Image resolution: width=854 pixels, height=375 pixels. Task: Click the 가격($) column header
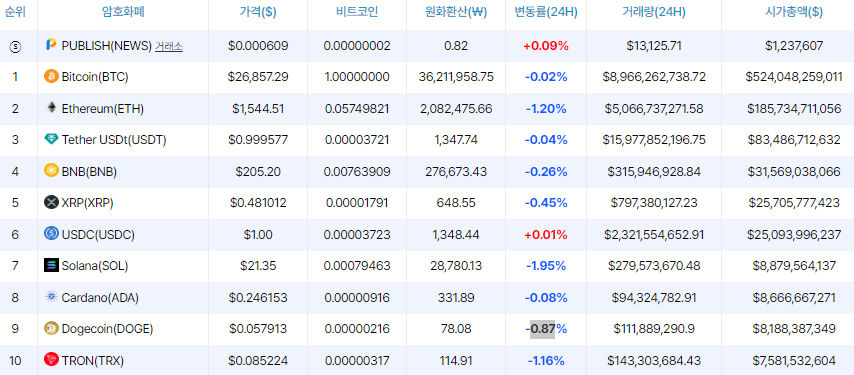(x=258, y=11)
